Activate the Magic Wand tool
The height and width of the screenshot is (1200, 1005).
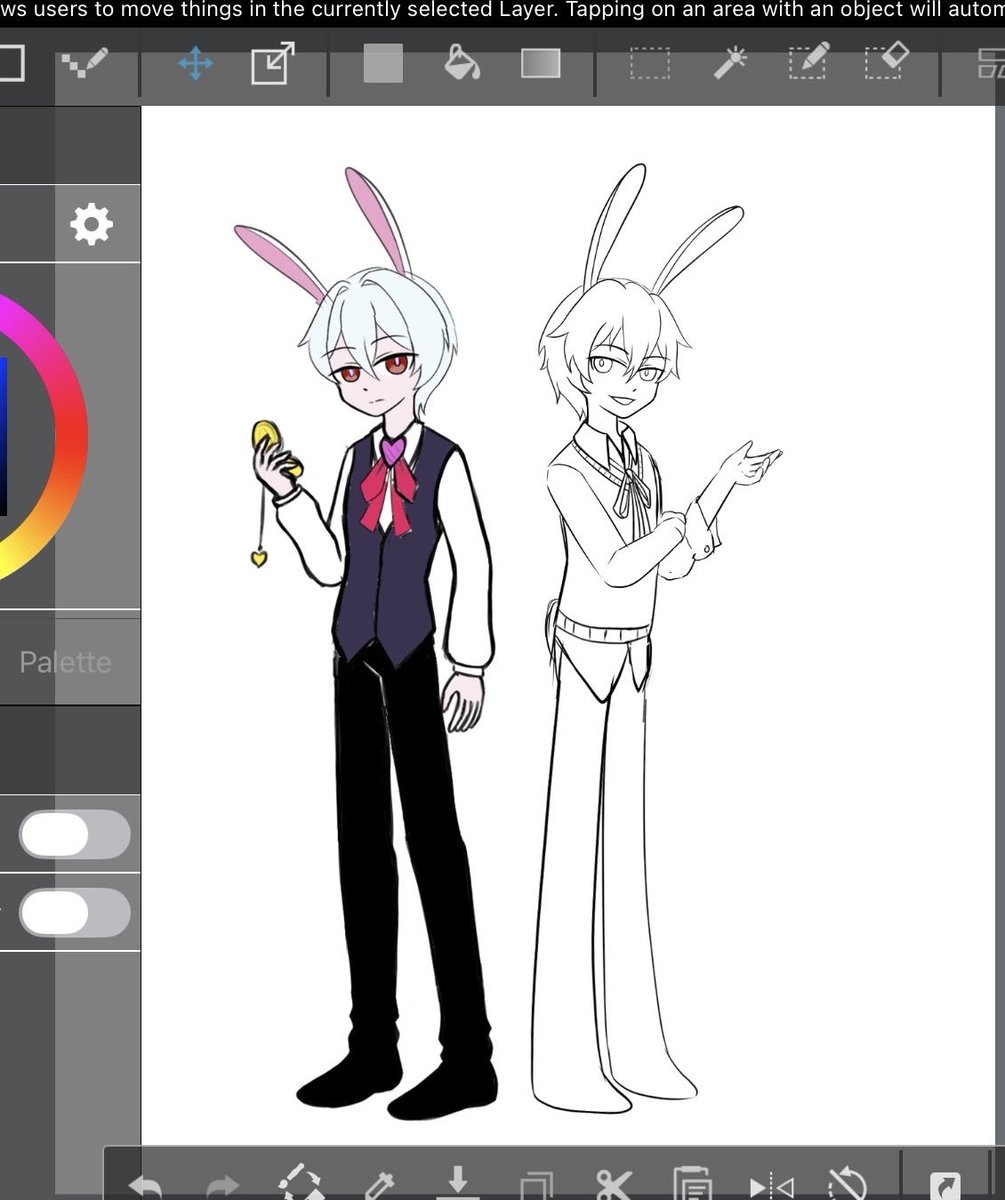click(x=729, y=63)
